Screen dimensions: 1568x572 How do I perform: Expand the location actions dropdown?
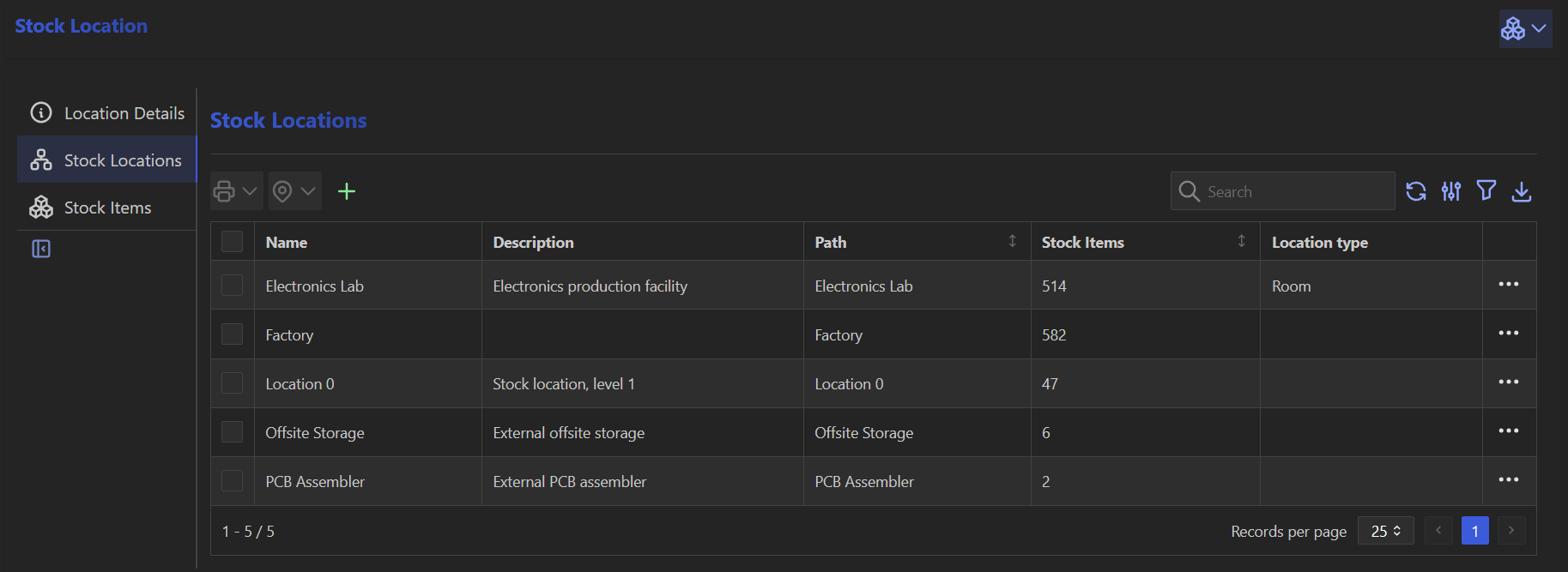(294, 191)
